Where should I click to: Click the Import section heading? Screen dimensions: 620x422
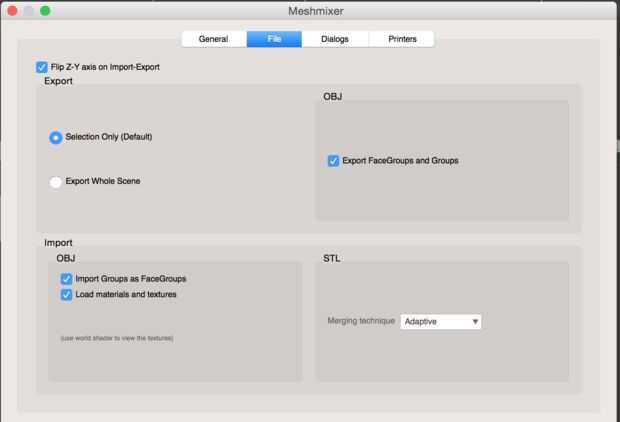[58, 243]
